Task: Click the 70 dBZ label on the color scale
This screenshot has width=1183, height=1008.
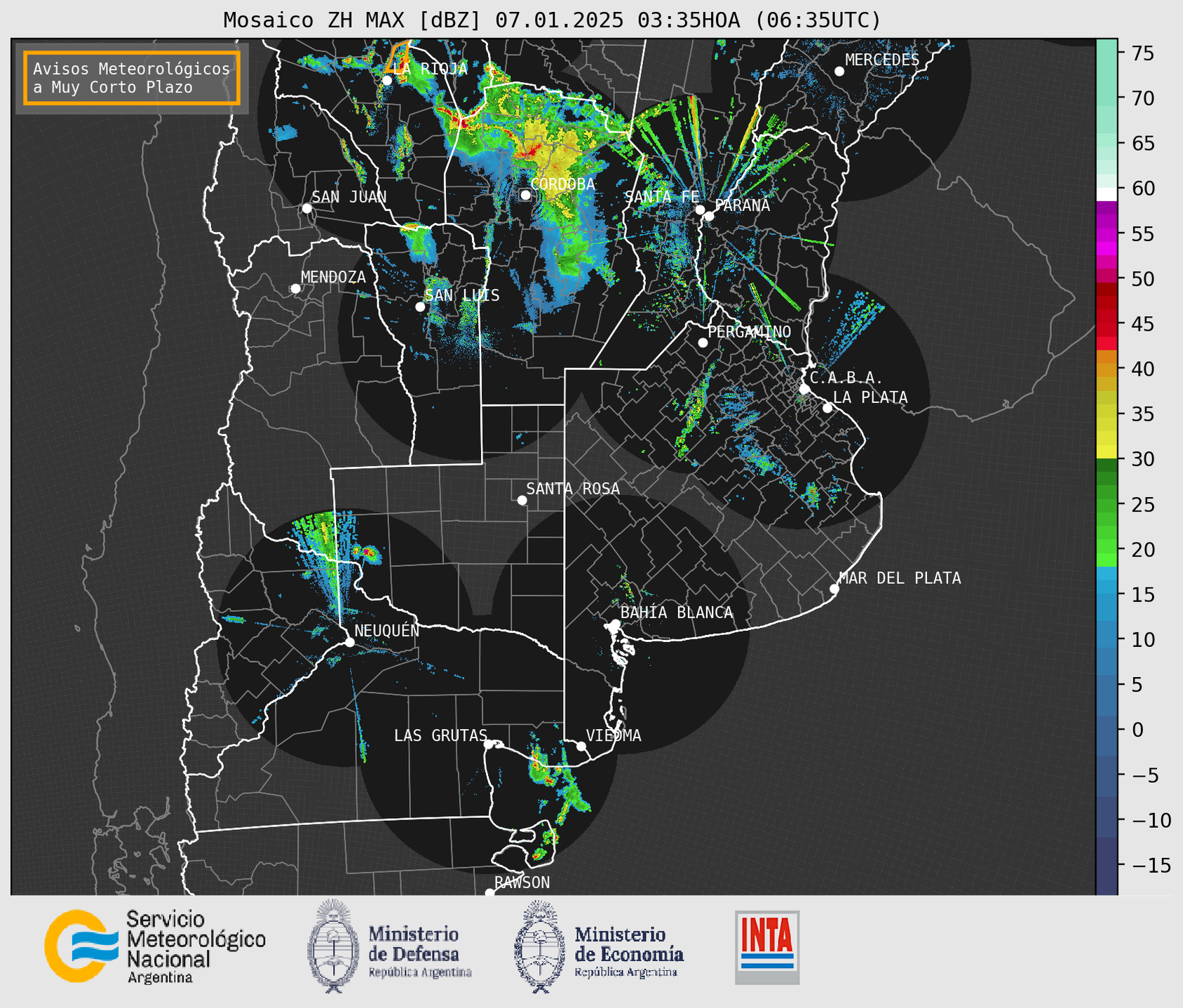Action: tap(1144, 98)
